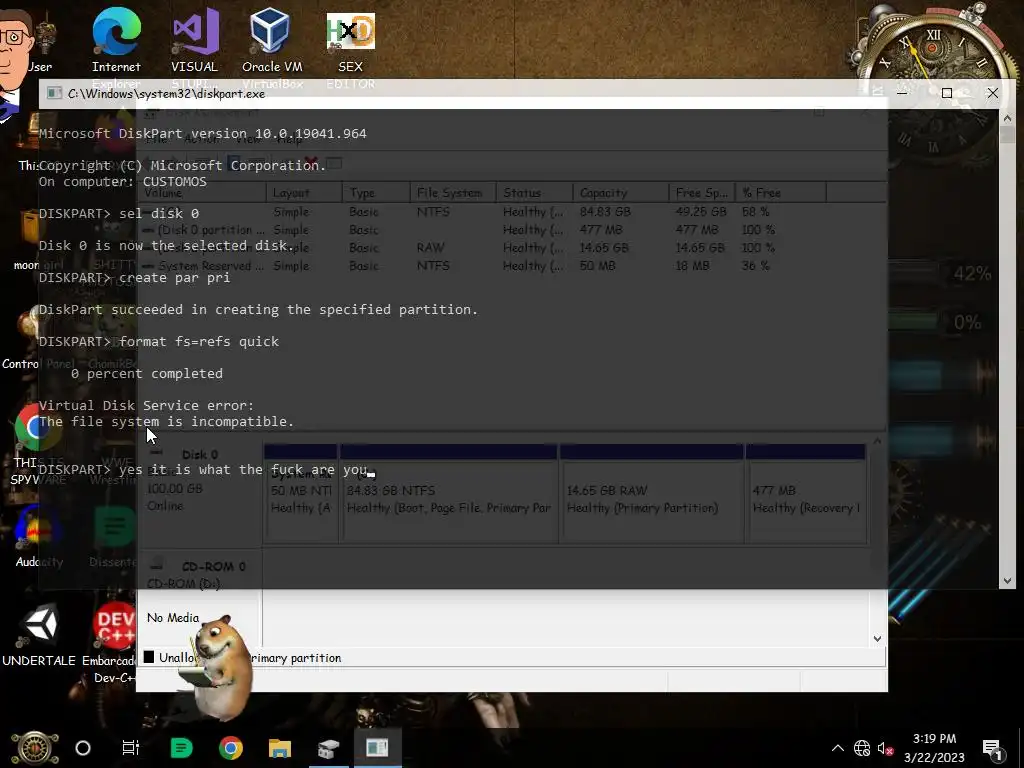
Task: Click the "No Media" text in Disk Management
Action: [x=173, y=618]
